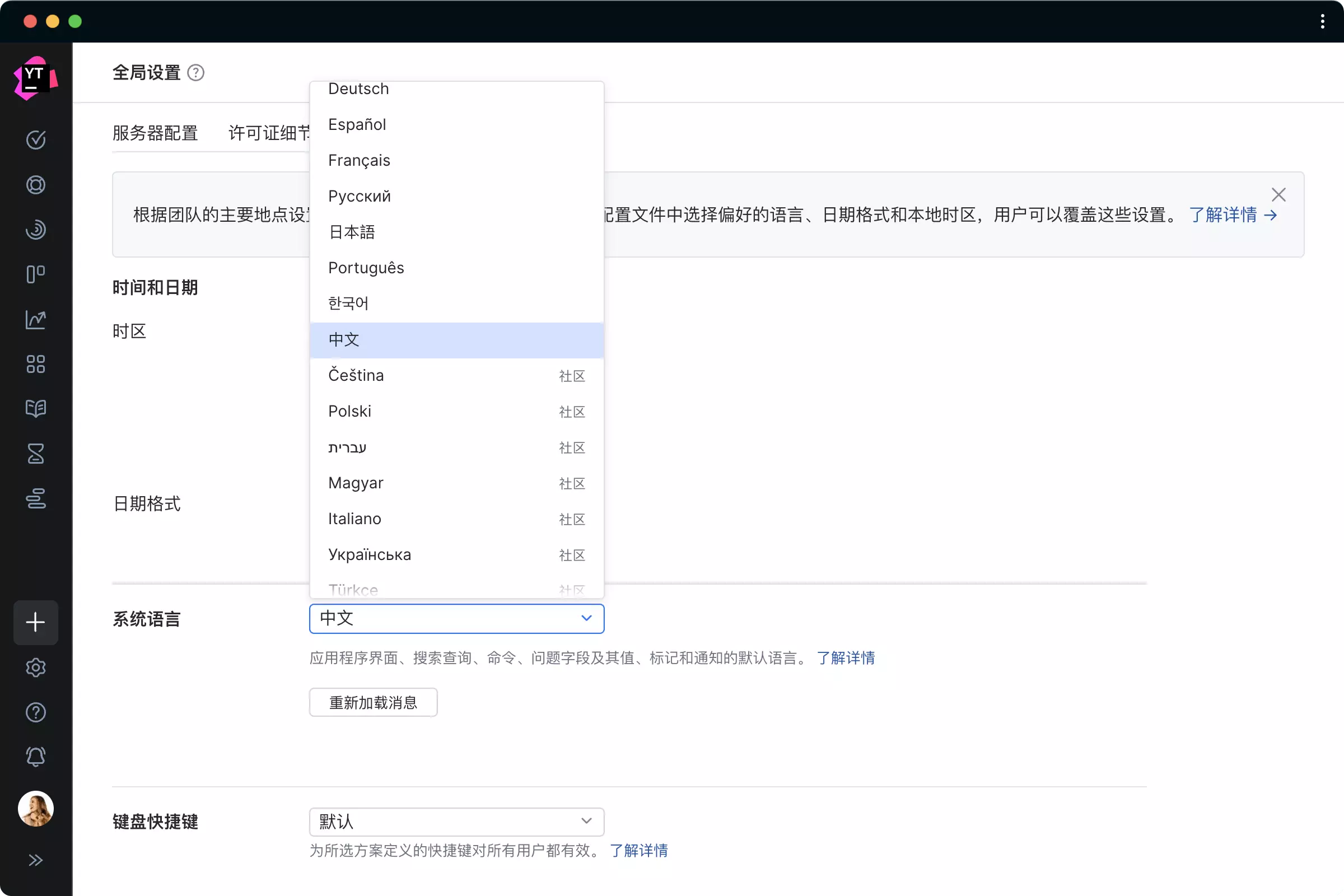
Task: Click the 重新加载消息 button
Action: pos(372,702)
